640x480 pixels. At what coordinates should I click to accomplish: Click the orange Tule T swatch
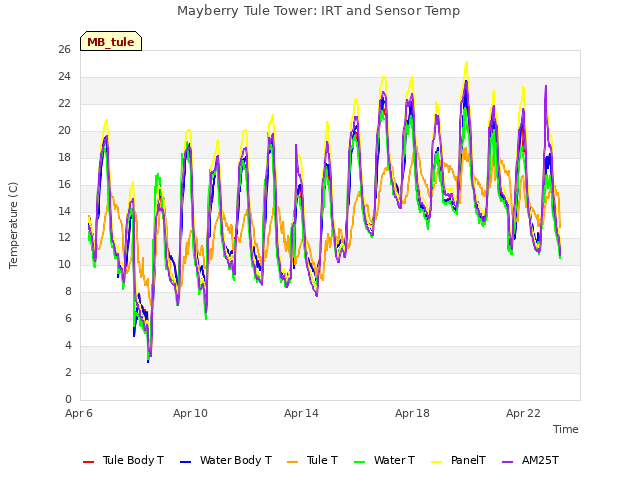pyautogui.click(x=293, y=462)
